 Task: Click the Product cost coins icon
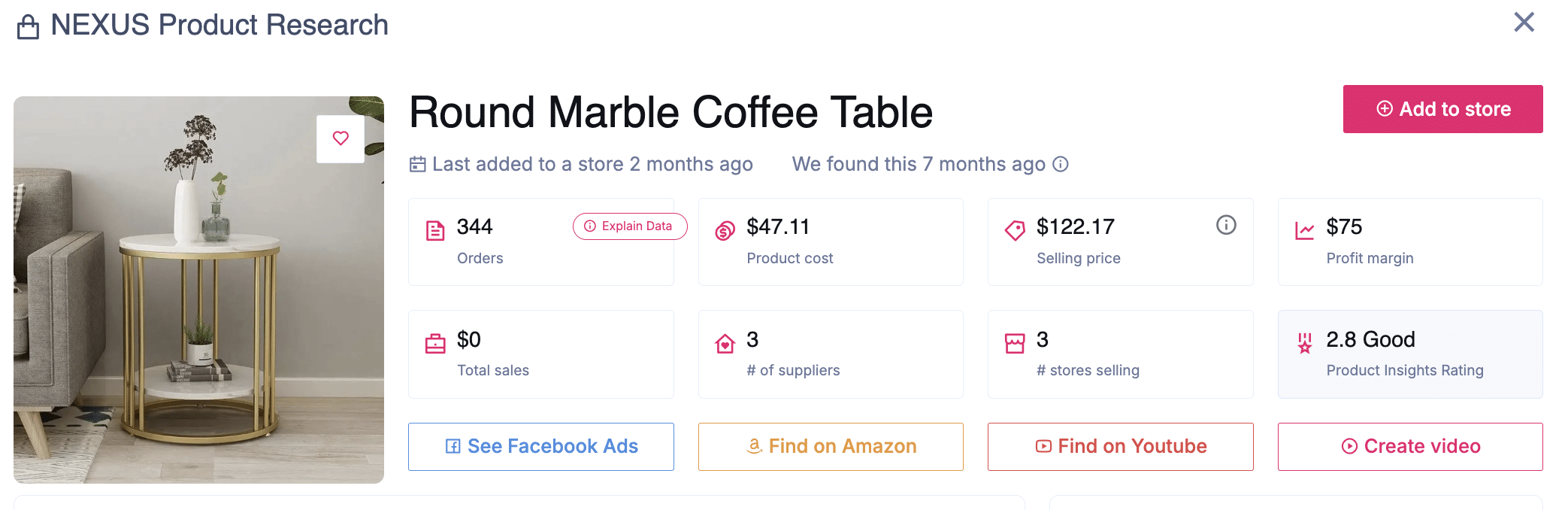click(x=725, y=230)
